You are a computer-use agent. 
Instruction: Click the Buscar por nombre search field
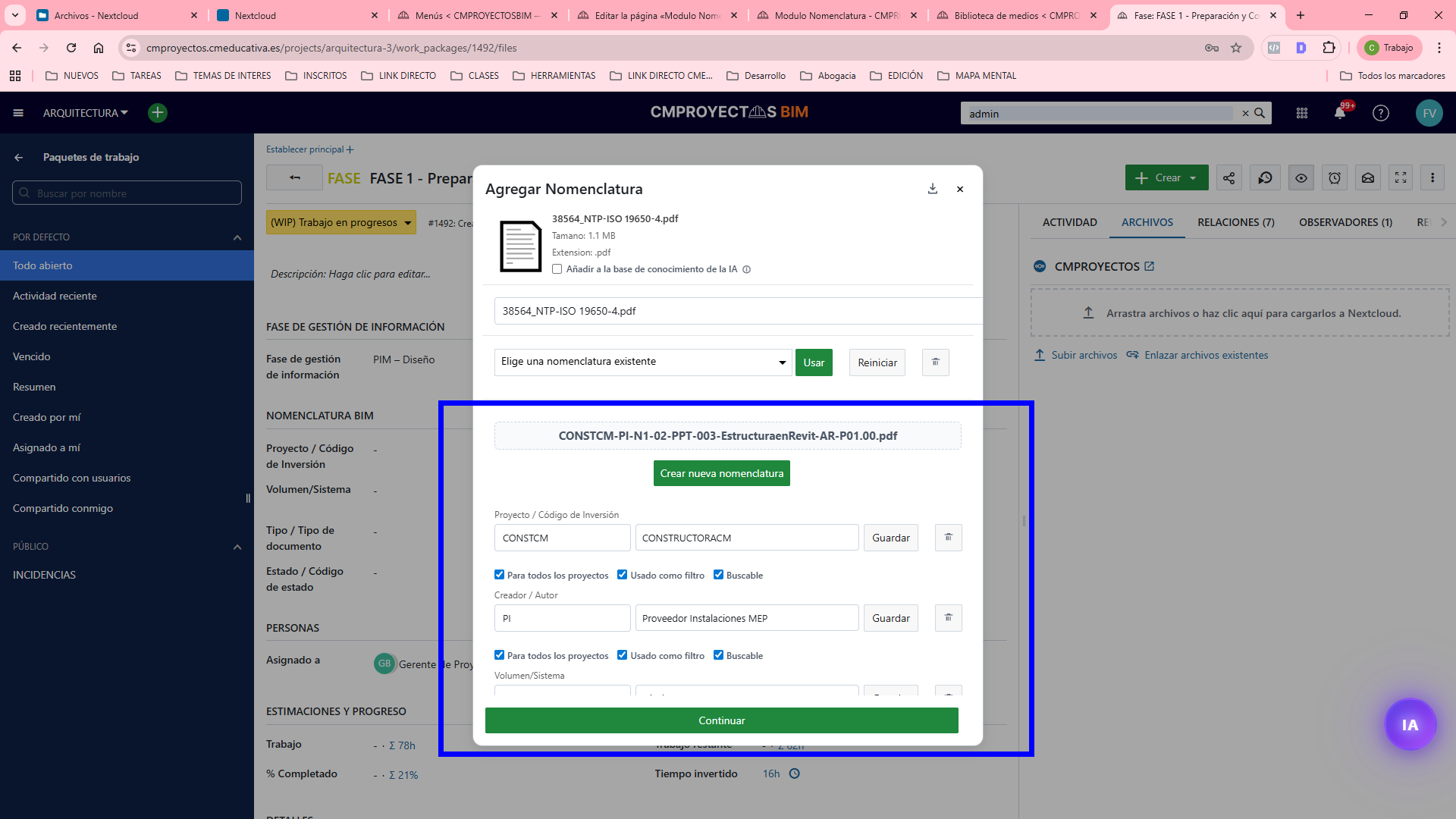127,193
